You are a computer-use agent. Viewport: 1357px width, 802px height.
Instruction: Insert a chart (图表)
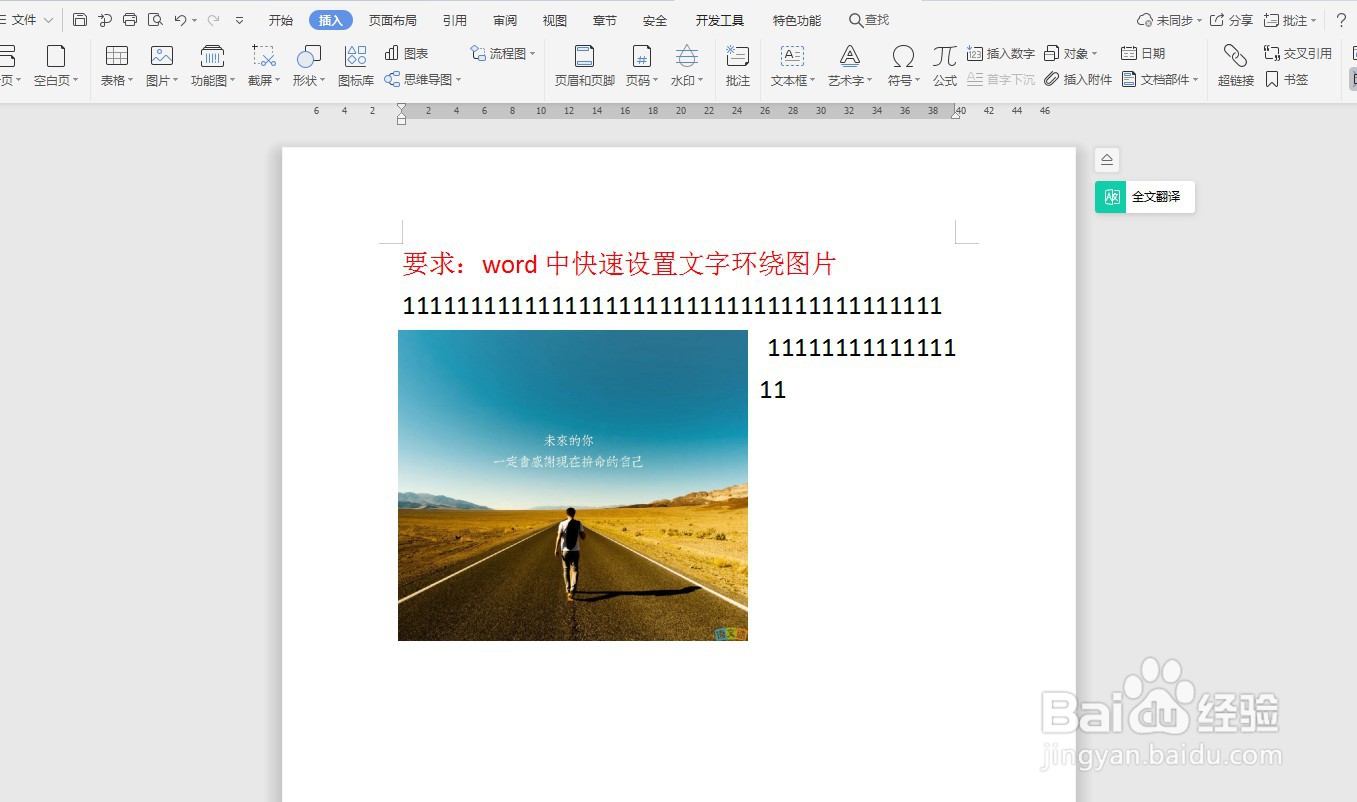click(x=407, y=53)
